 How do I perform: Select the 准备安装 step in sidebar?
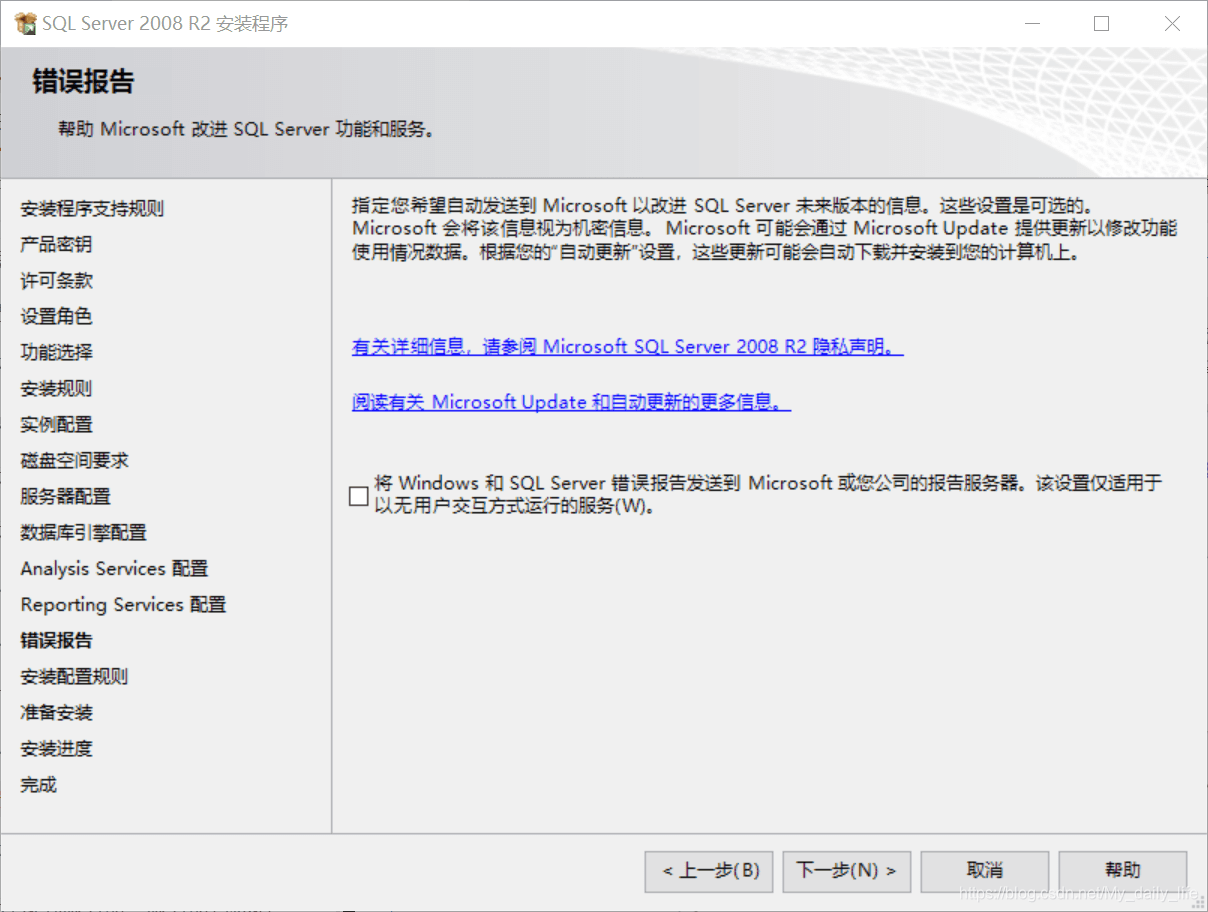tap(56, 713)
